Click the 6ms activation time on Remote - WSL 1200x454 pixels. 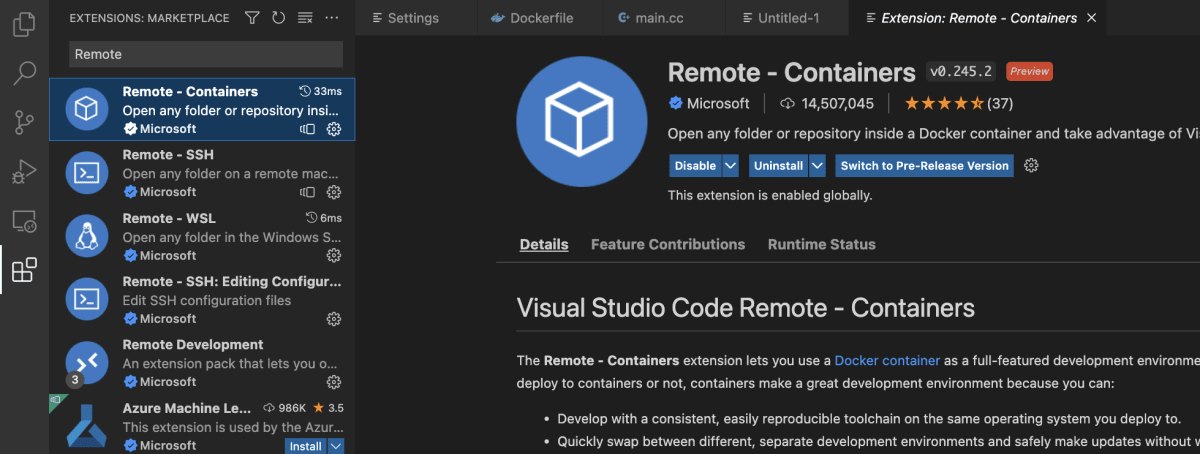pos(323,218)
